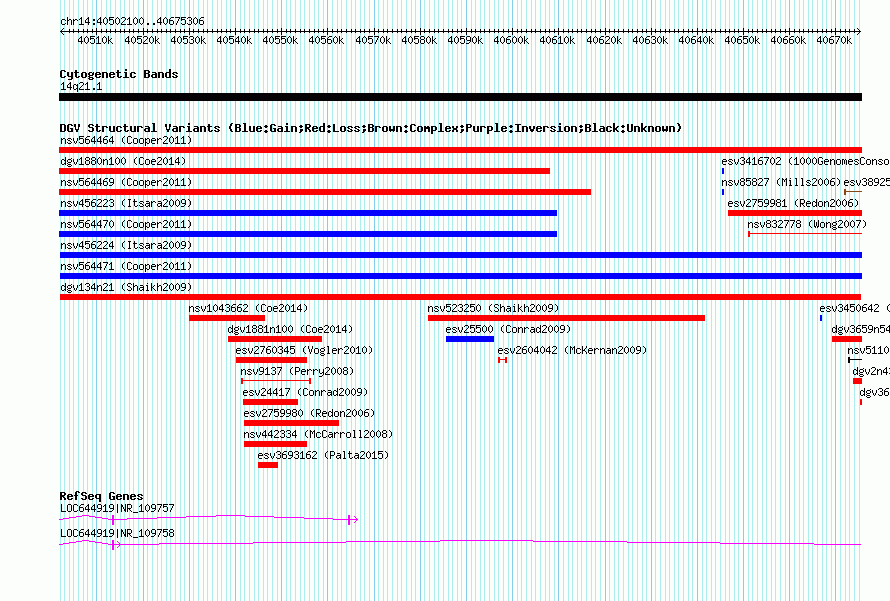Click the nsv564470 (Cooper2011) blue bar
Screen dimensions: 890x601
pyautogui.click(x=308, y=234)
